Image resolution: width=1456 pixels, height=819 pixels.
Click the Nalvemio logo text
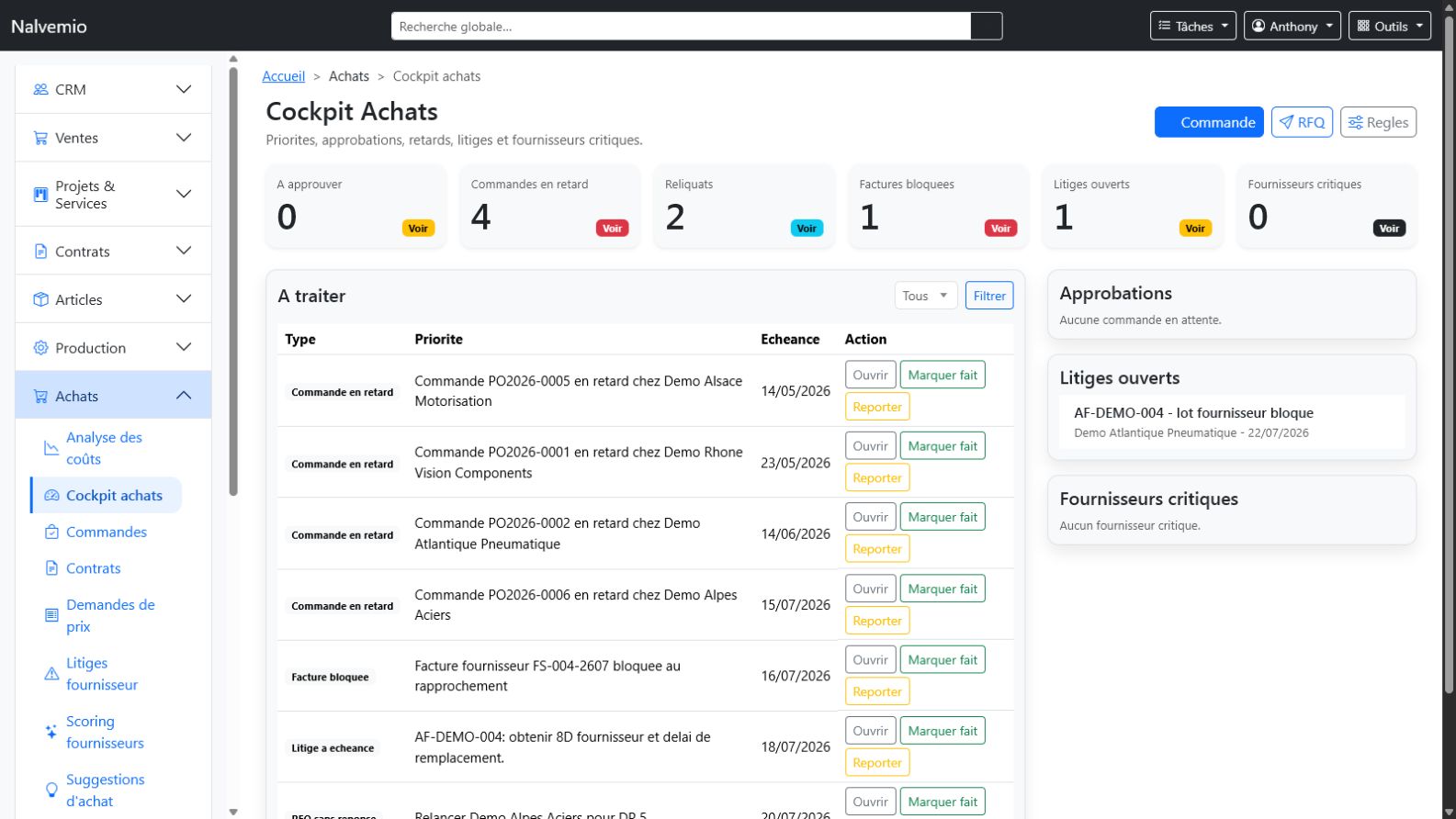[x=49, y=26]
